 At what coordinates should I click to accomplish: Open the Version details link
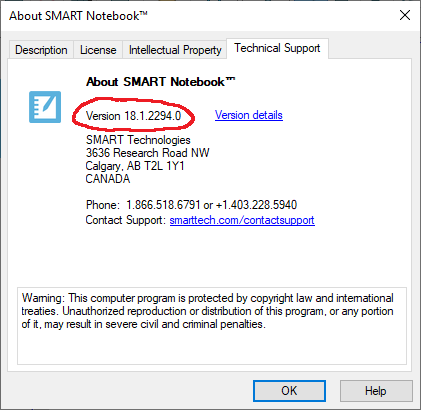pyautogui.click(x=249, y=115)
